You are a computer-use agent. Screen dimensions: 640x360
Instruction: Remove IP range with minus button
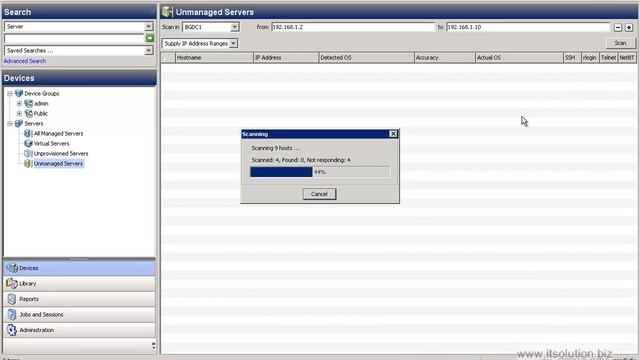[618, 27]
